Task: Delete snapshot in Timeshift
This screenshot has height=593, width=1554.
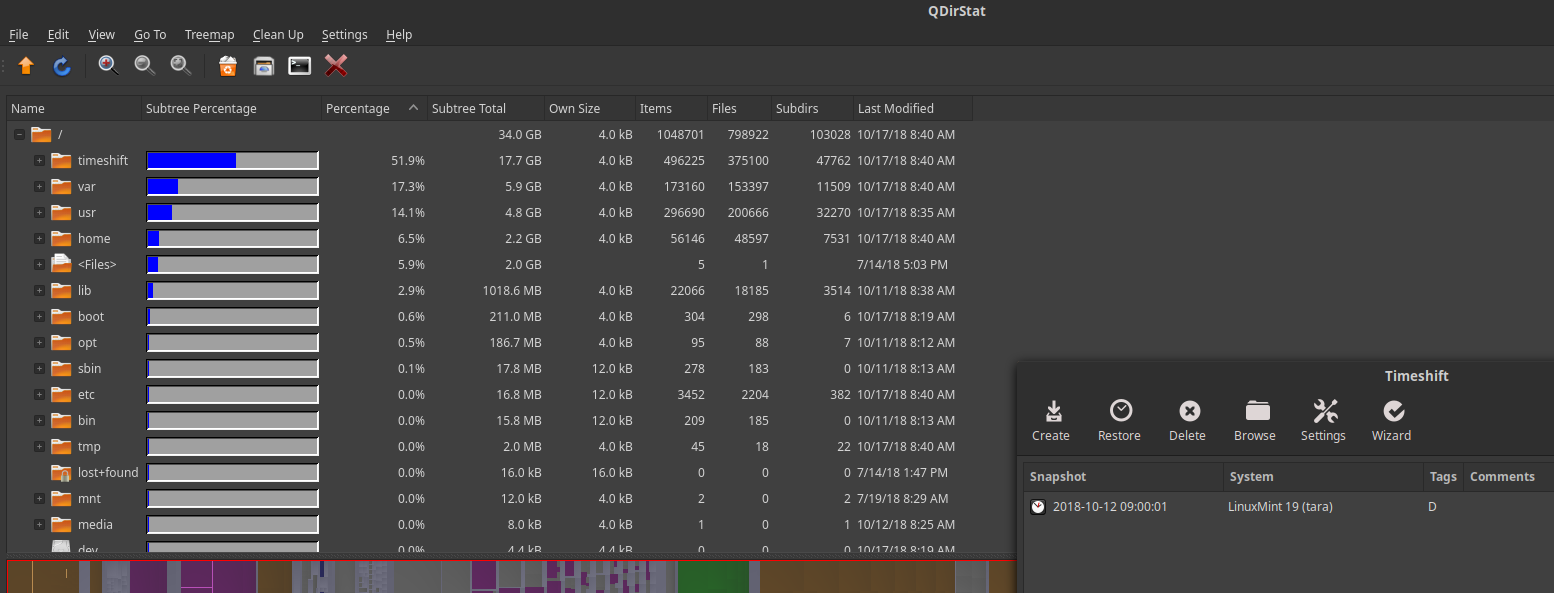Action: tap(1188, 421)
